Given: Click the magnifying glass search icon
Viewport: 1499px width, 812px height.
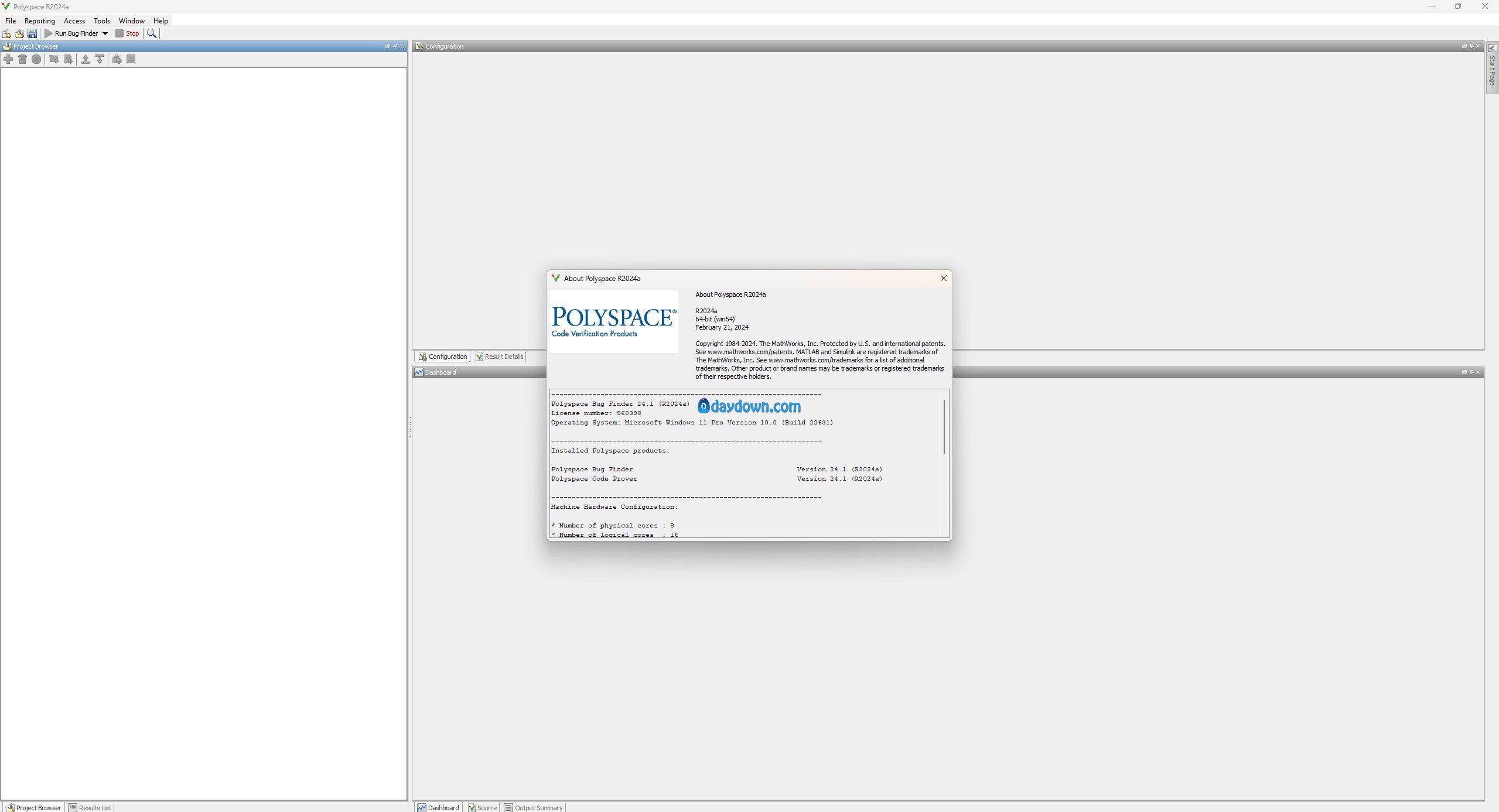Looking at the screenshot, I should (x=152, y=33).
